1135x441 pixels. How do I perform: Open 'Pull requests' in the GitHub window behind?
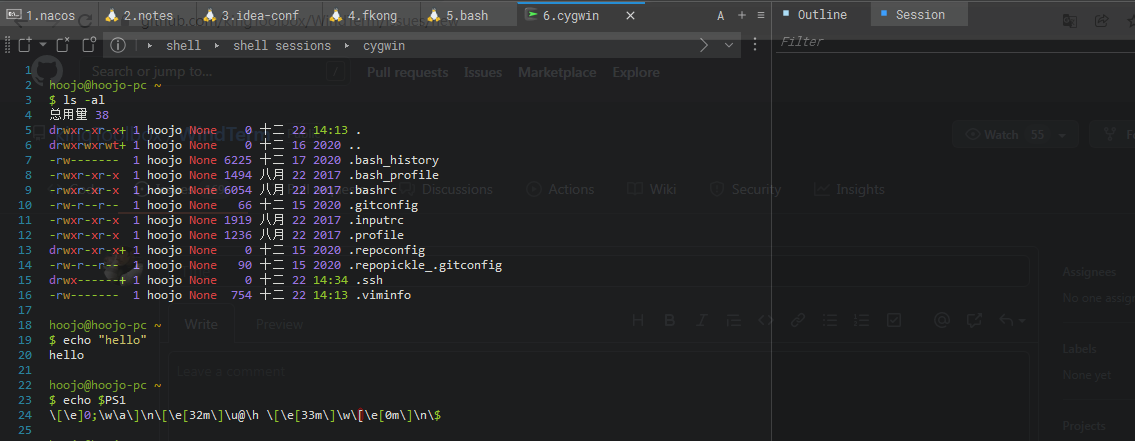[x=408, y=72]
